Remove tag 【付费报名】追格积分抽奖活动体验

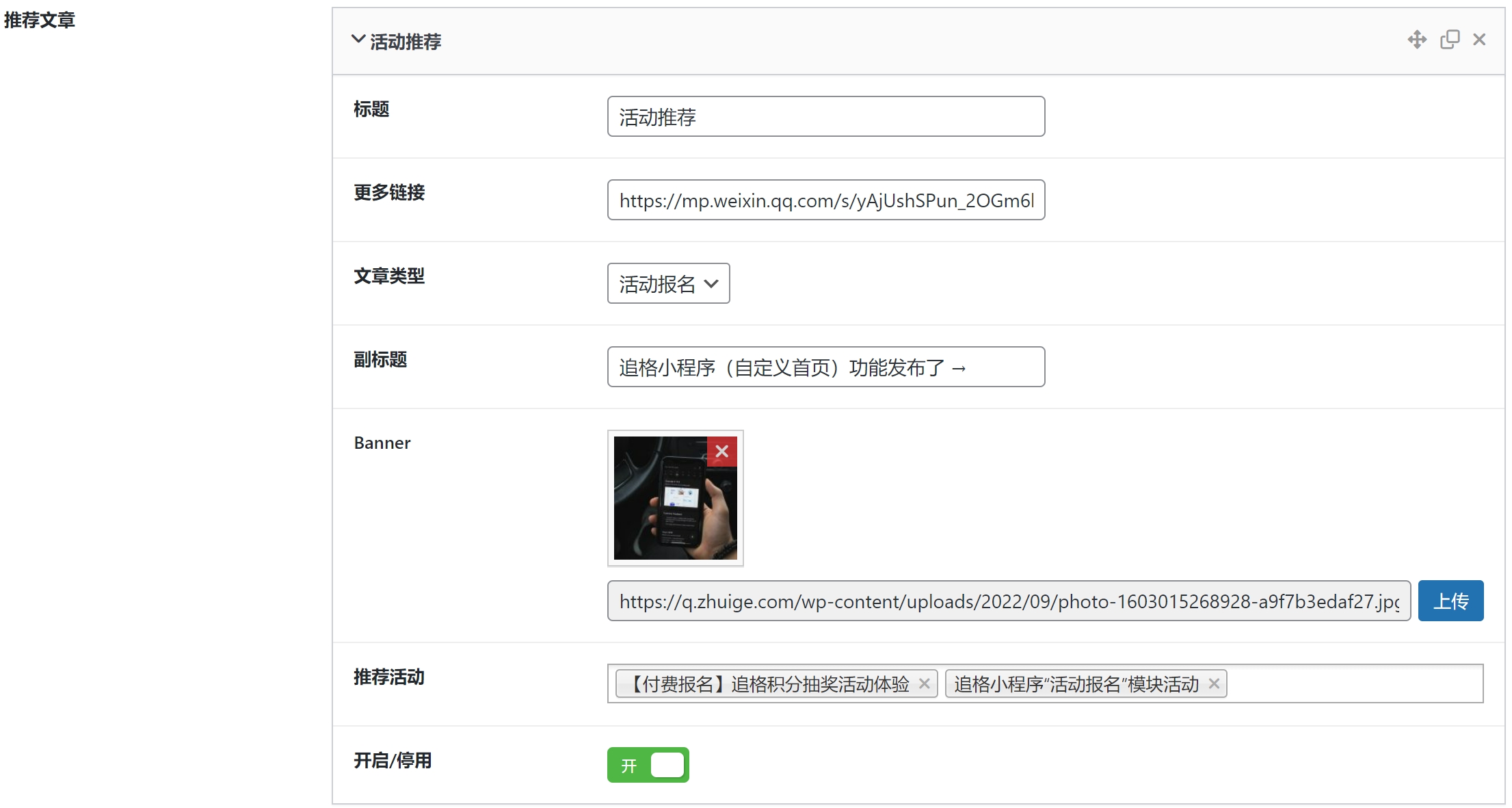coord(924,683)
